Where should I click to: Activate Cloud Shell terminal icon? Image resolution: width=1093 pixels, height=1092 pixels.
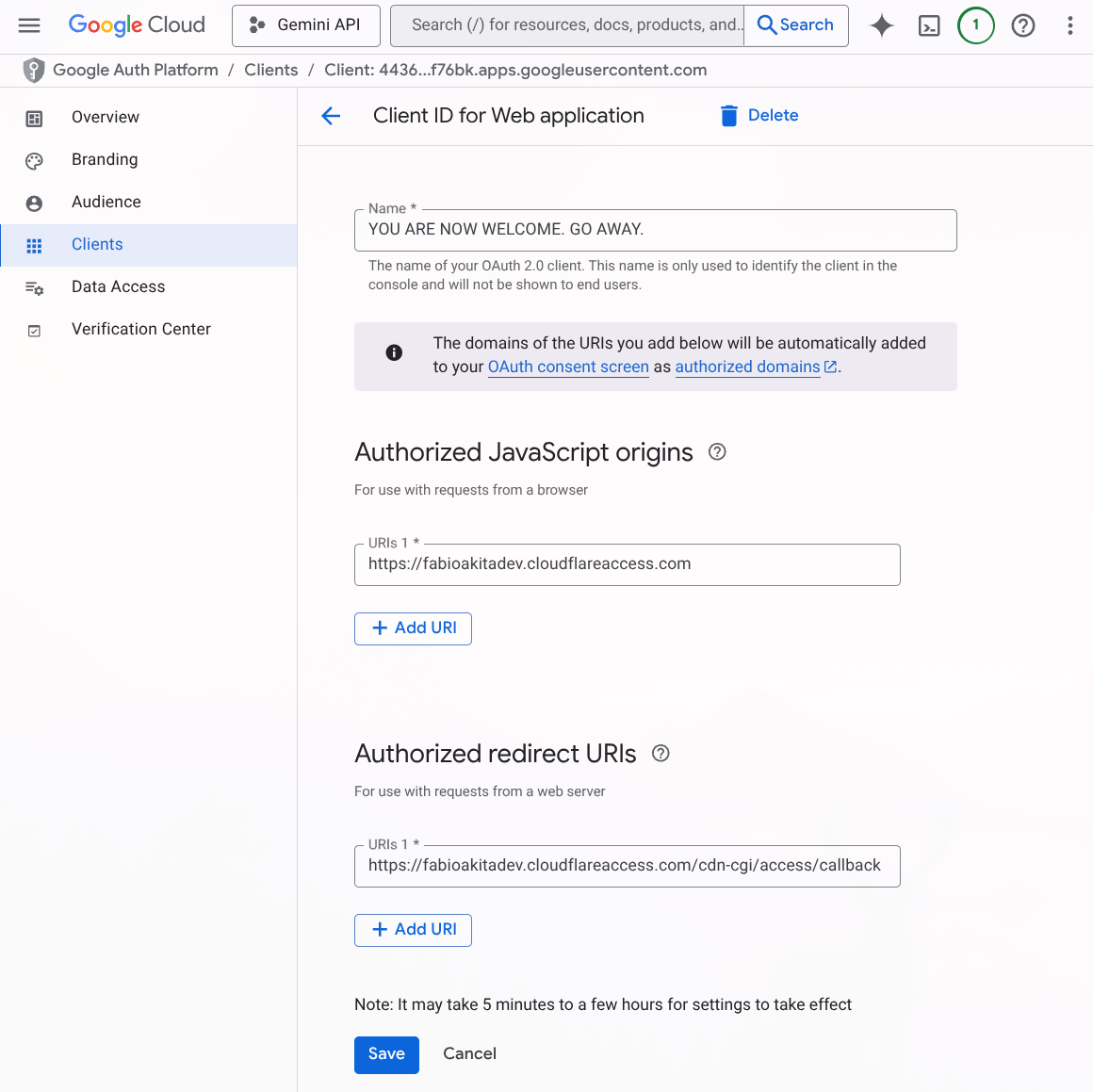point(929,25)
